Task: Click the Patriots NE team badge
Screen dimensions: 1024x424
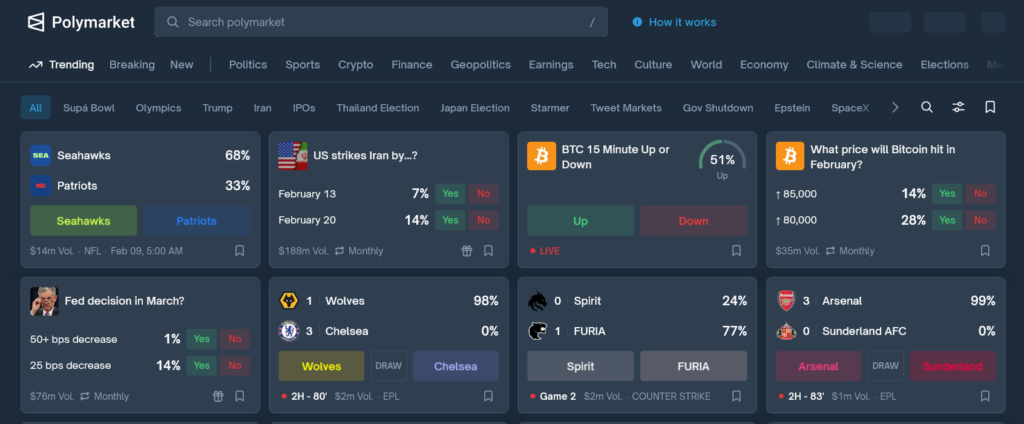Action: [40, 186]
